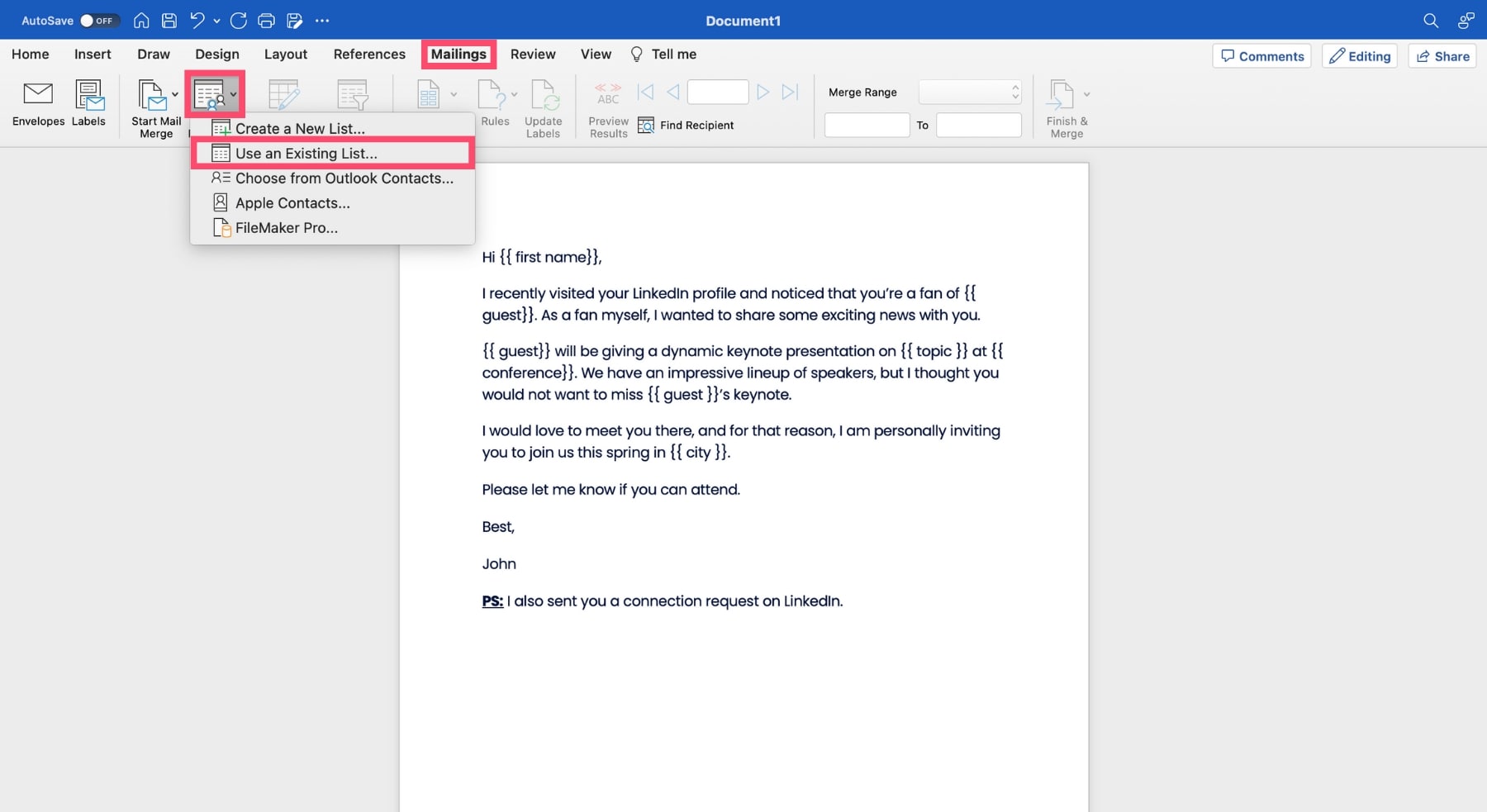This screenshot has height=812, width=1487.
Task: Click Find Recipient
Action: coord(686,126)
